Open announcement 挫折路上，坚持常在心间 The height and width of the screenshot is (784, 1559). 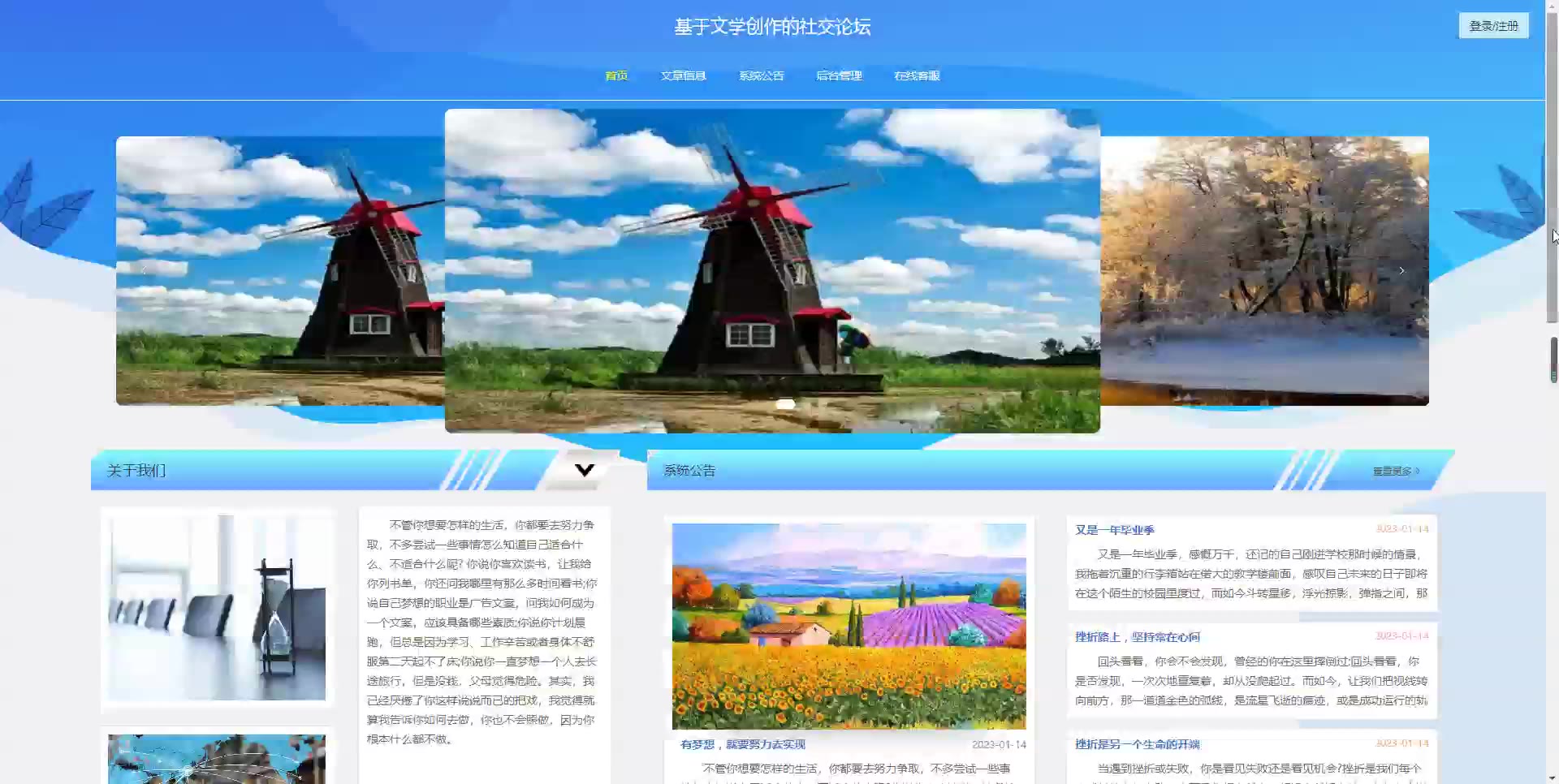coord(1138,637)
